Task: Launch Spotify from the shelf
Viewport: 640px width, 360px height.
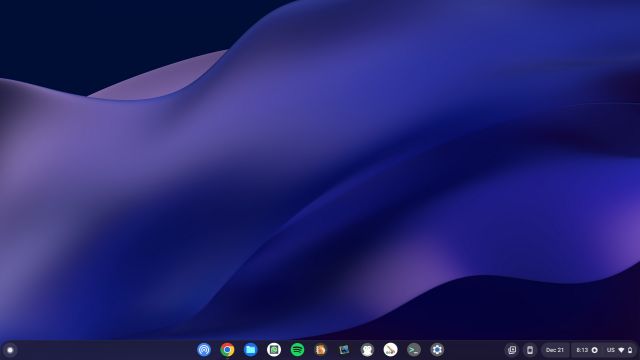Action: pos(297,350)
